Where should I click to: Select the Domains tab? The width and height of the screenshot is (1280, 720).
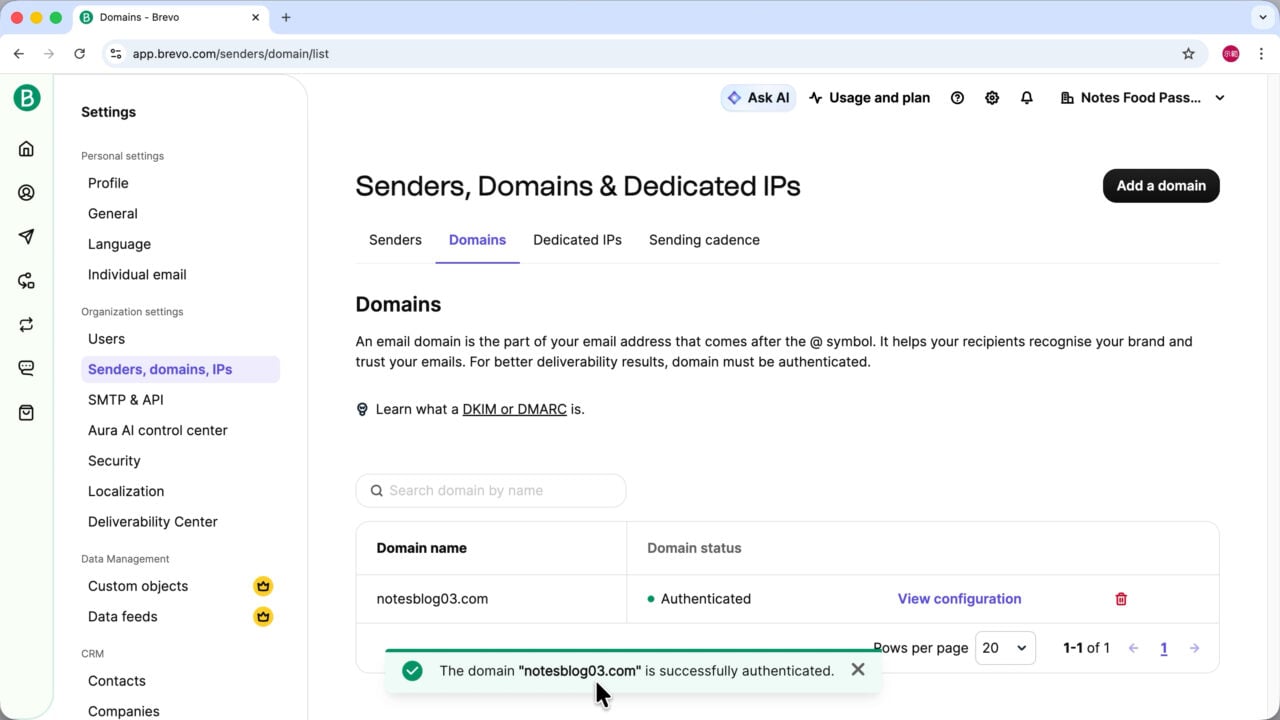point(477,240)
